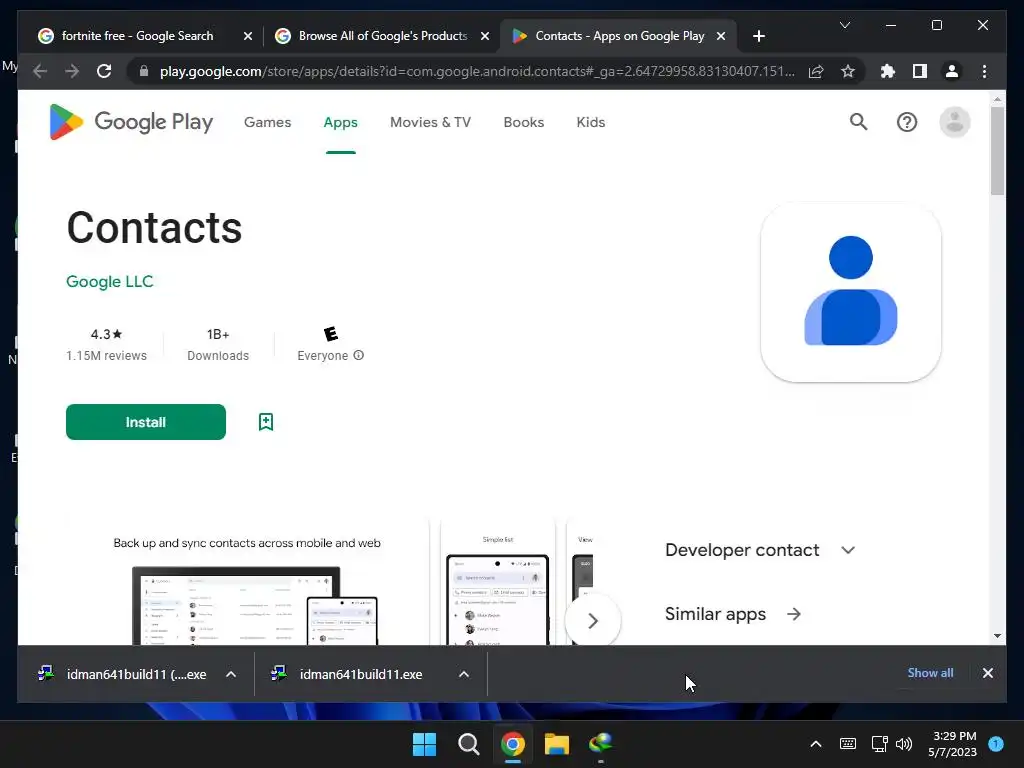Install the Contacts app
Screen dimensions: 1024x768
coord(146,422)
